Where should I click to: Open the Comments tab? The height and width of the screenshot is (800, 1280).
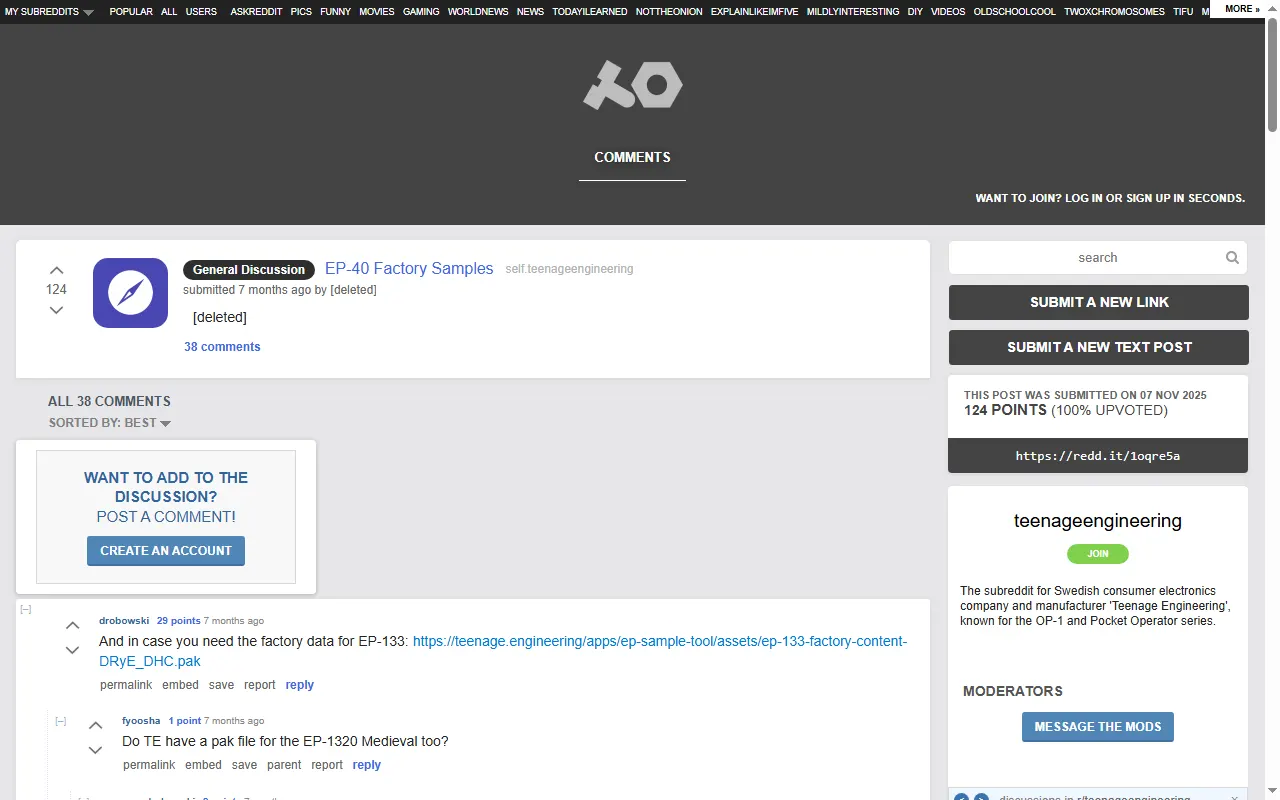point(632,157)
